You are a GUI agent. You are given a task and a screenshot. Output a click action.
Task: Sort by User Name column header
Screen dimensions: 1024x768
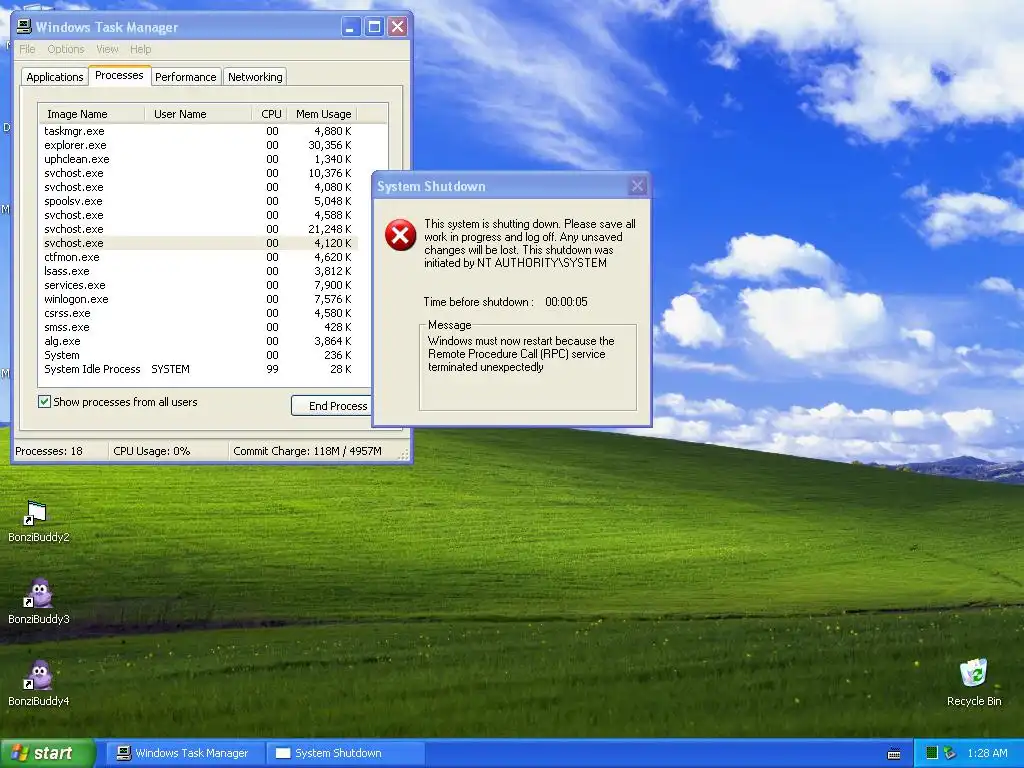[199, 114]
